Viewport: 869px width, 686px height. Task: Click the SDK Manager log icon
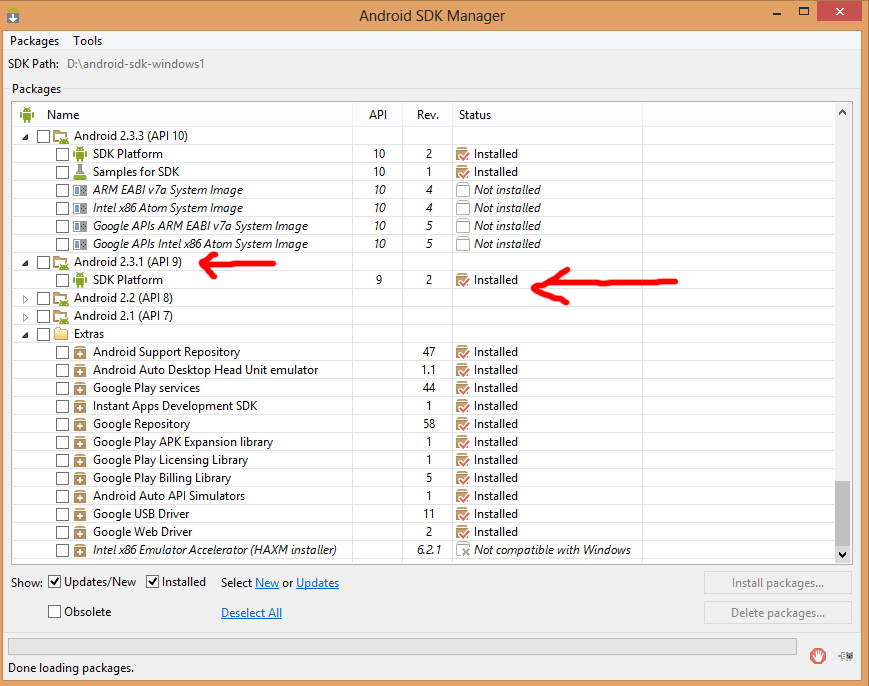pyautogui.click(x=846, y=655)
